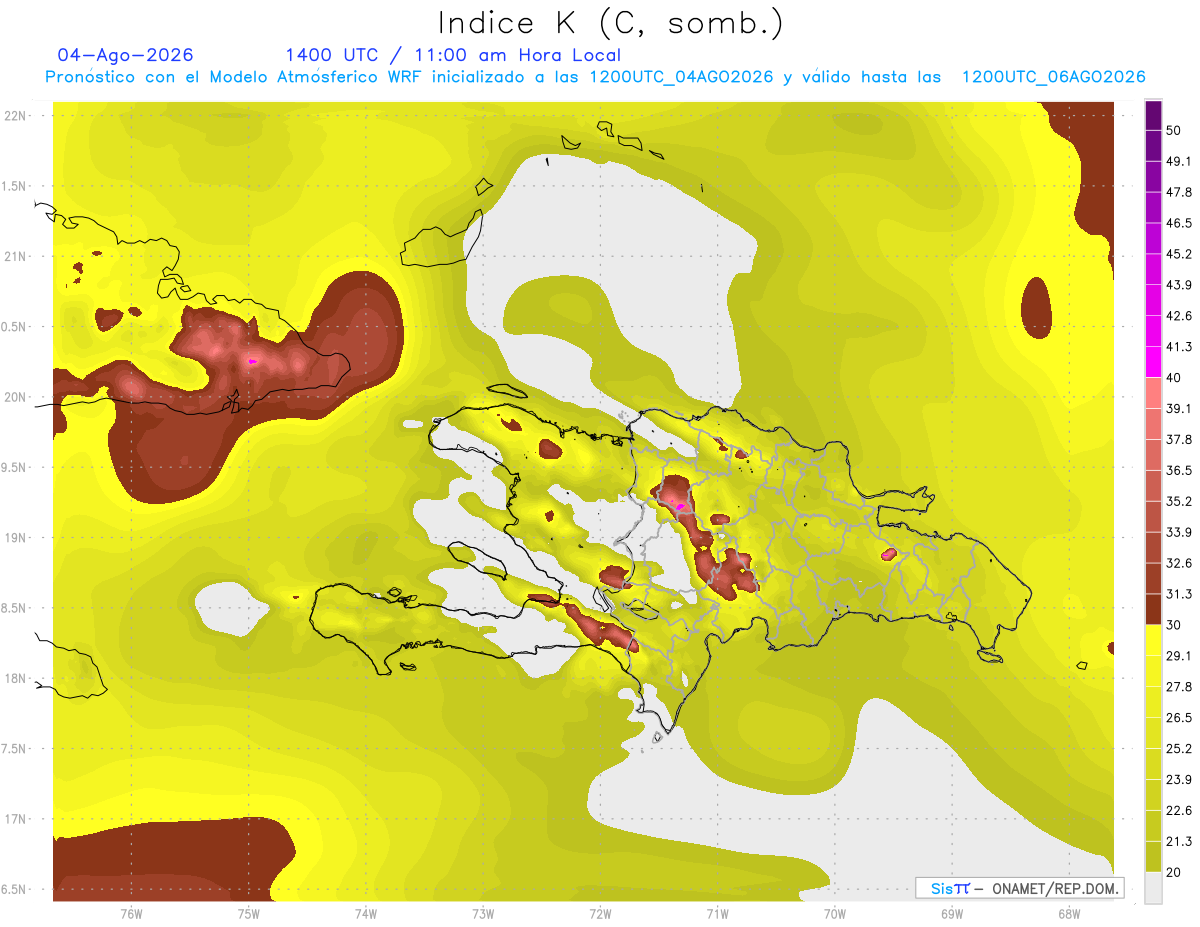
Task: Click the '73W' longitude label
Action: click(x=482, y=913)
